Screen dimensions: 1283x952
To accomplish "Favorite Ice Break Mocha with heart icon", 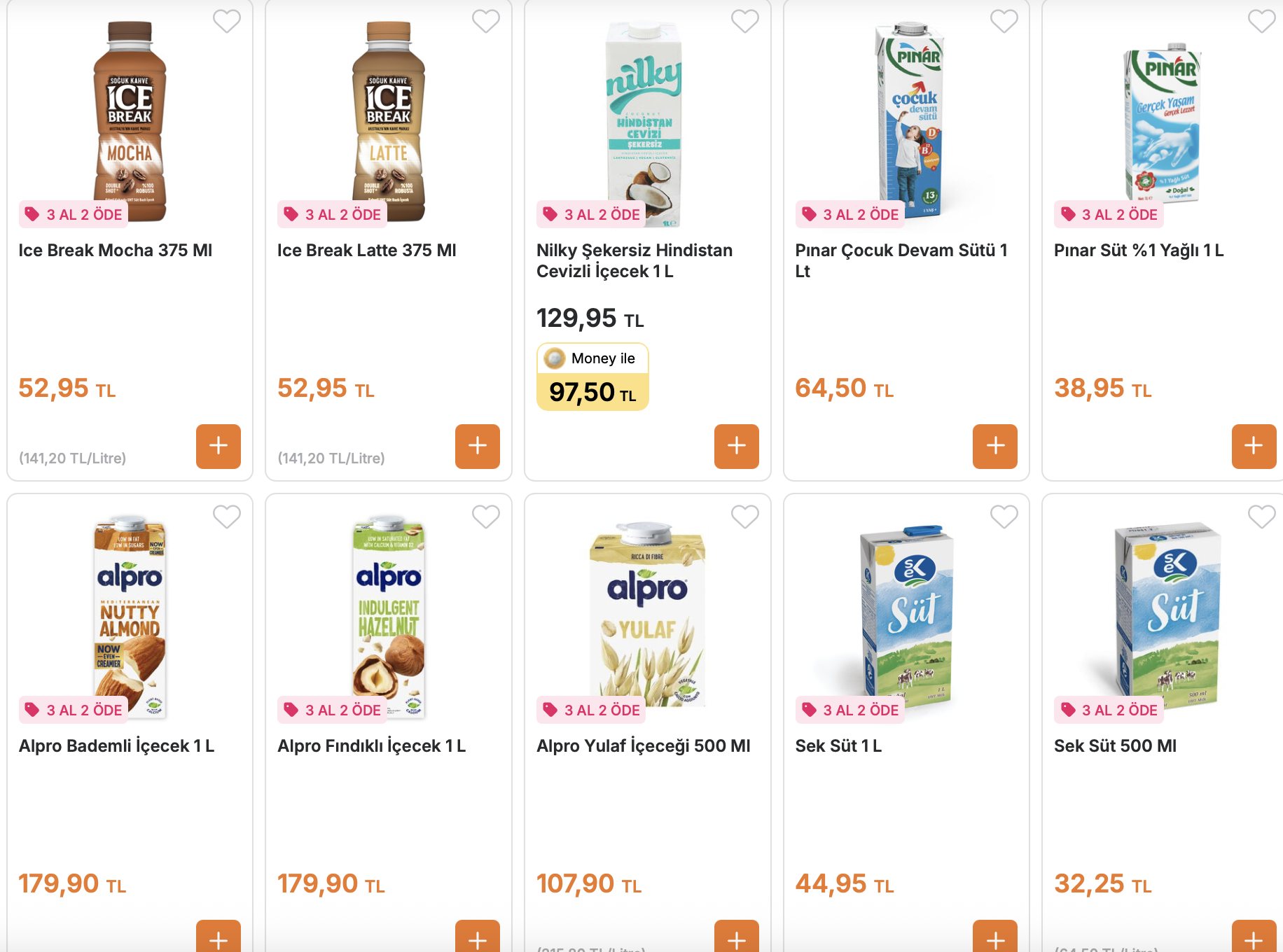I will coord(227,21).
